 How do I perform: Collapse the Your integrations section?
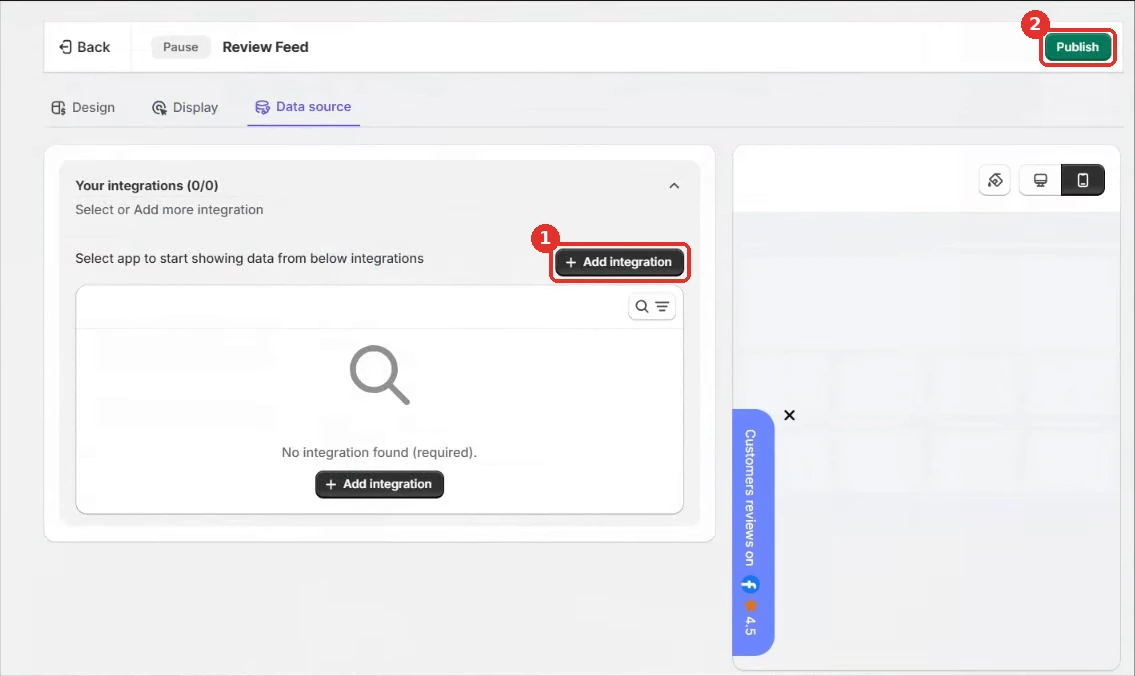coord(674,186)
